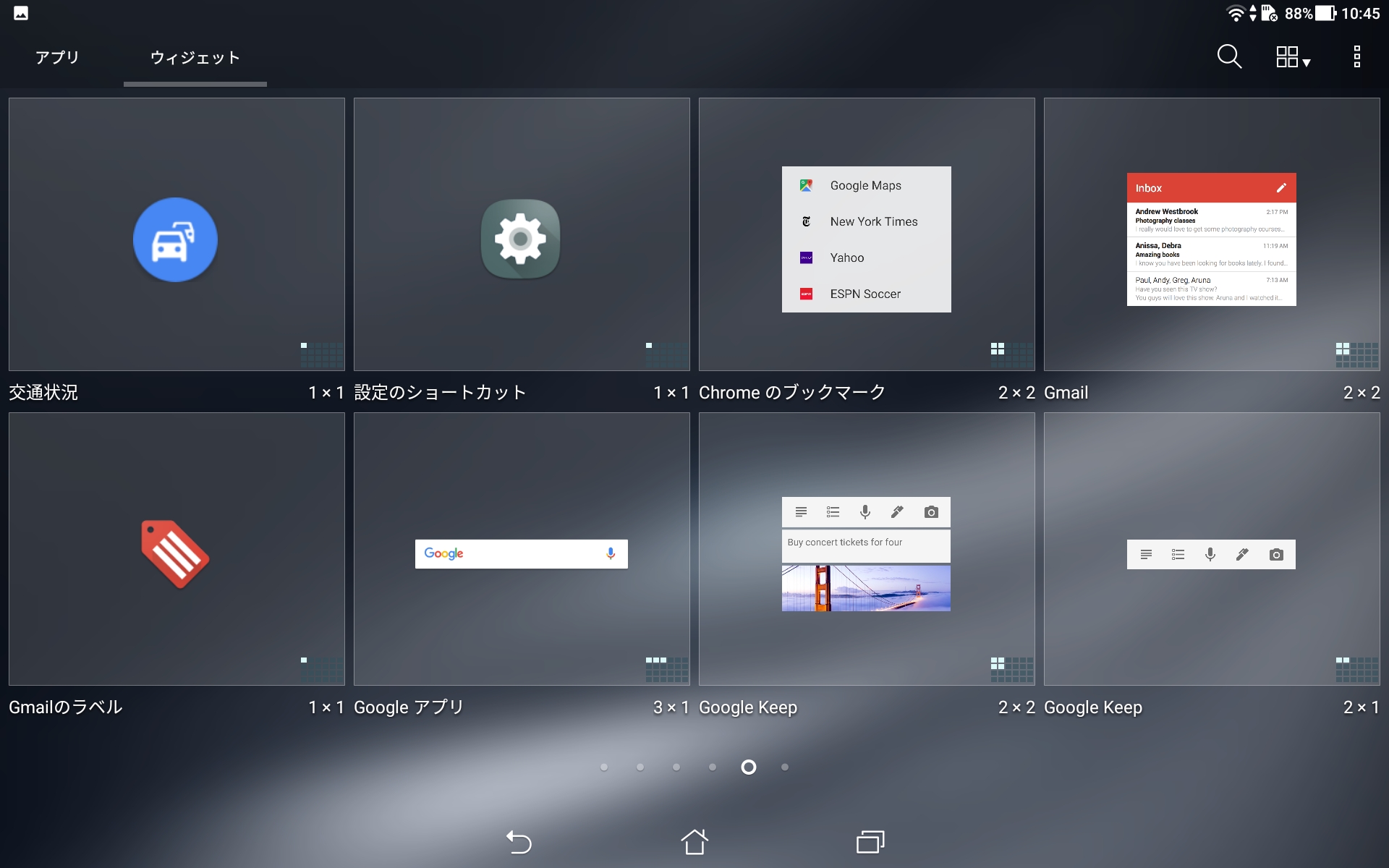The image size is (1389, 868).
Task: Tap the picture notification icon in status bar
Action: (x=21, y=13)
